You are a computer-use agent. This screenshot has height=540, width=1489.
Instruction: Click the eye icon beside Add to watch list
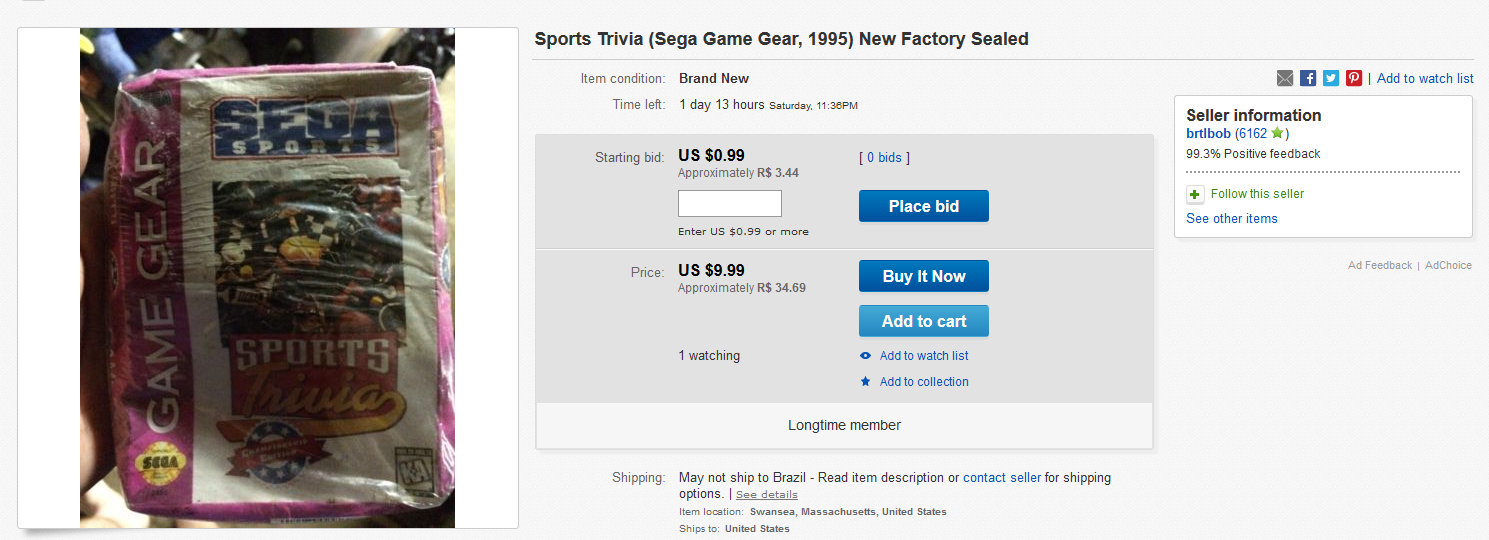click(866, 356)
